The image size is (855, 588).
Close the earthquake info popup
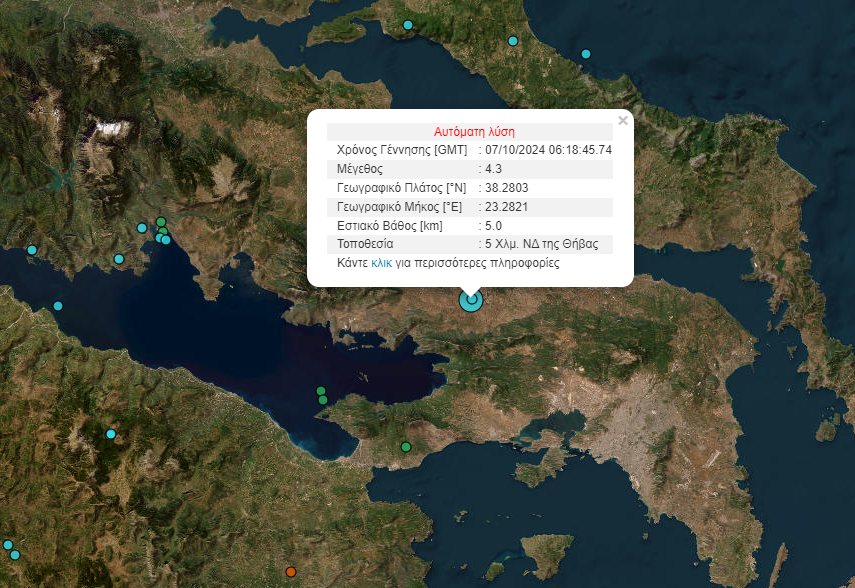click(623, 121)
